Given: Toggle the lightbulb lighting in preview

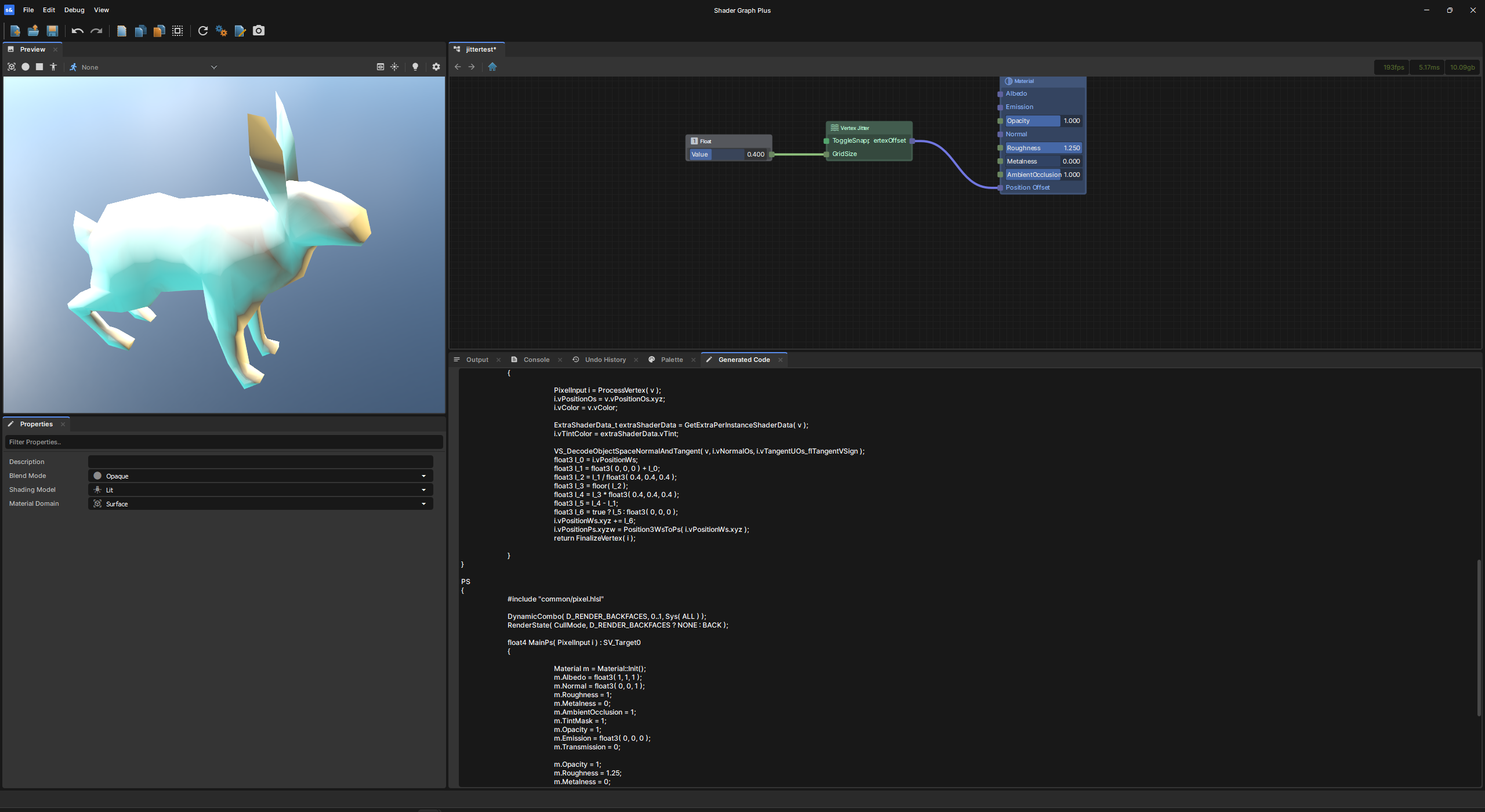Looking at the screenshot, I should point(415,67).
